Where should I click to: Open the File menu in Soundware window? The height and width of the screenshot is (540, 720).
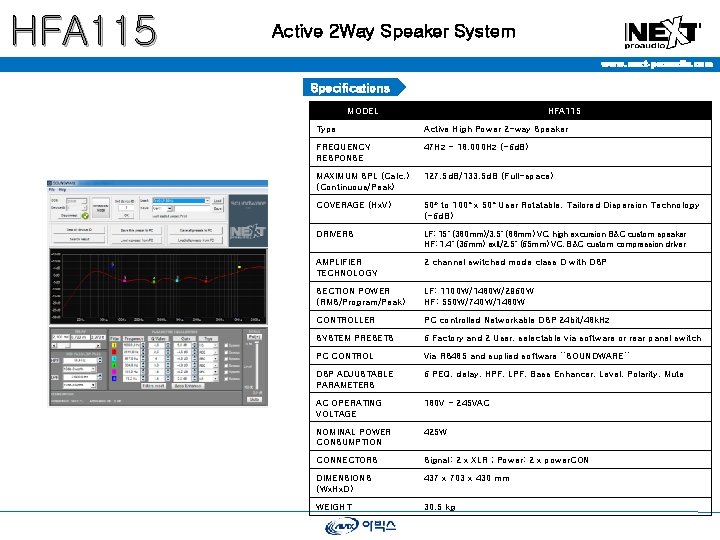(51, 190)
